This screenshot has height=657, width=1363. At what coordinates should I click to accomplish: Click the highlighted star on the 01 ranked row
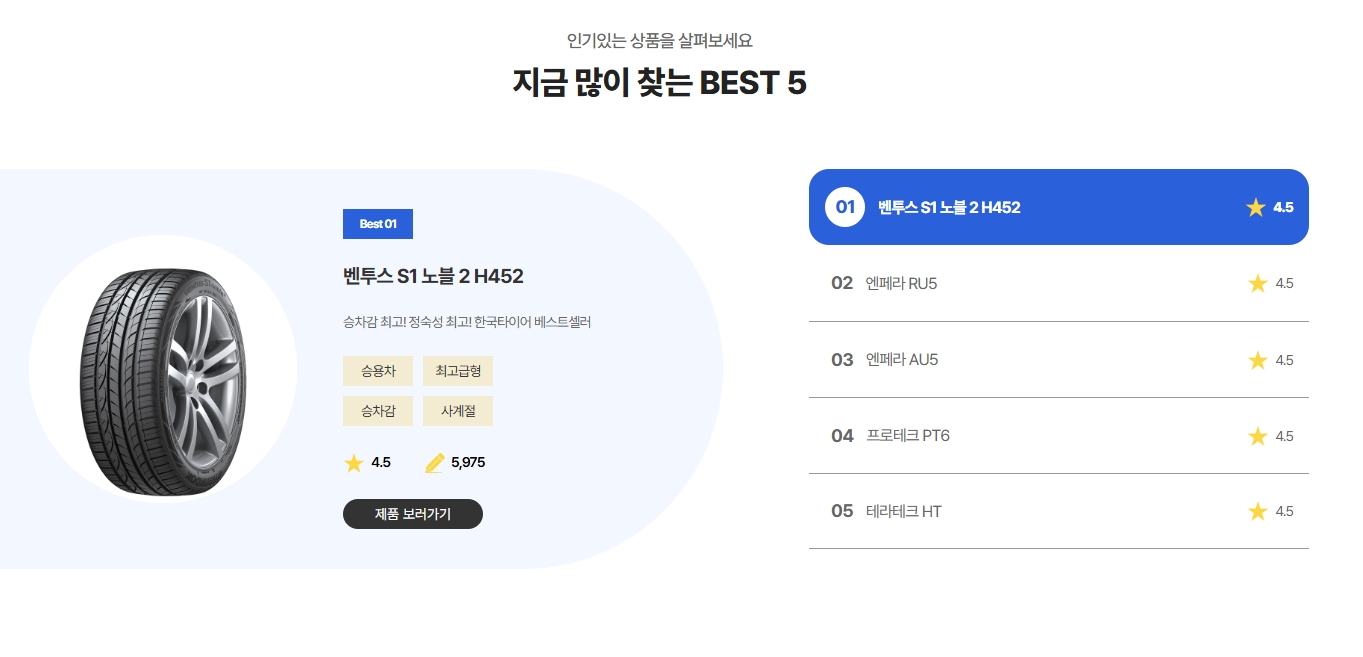click(x=1255, y=207)
